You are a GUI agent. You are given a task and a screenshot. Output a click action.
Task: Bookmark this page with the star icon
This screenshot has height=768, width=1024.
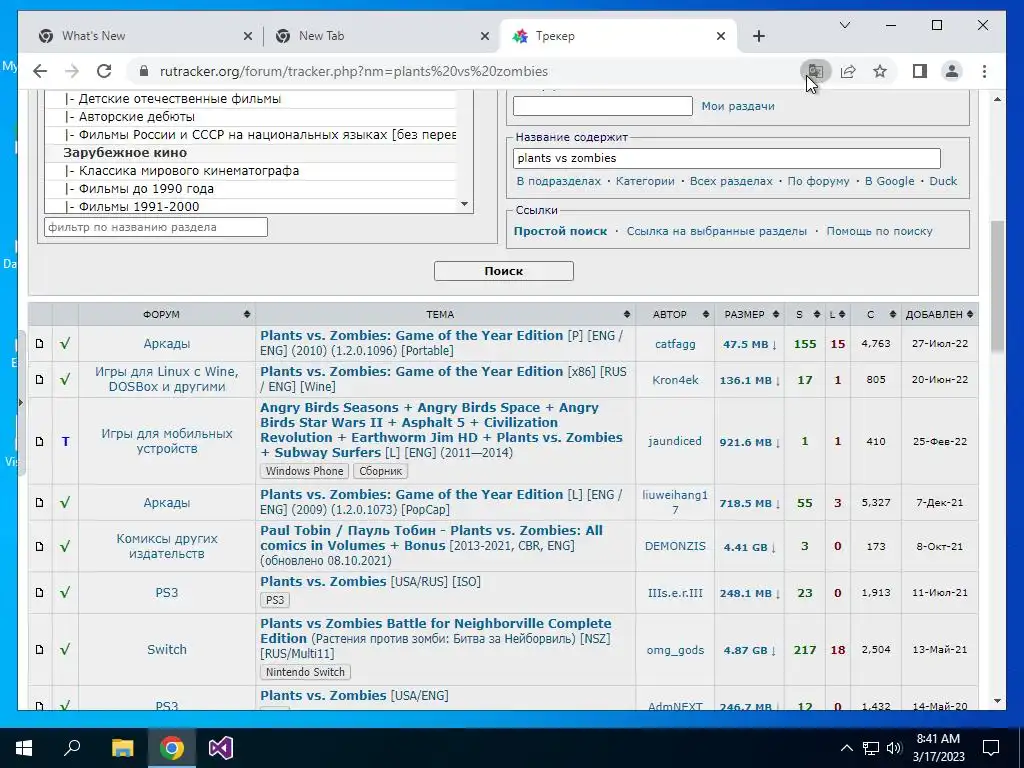click(880, 71)
